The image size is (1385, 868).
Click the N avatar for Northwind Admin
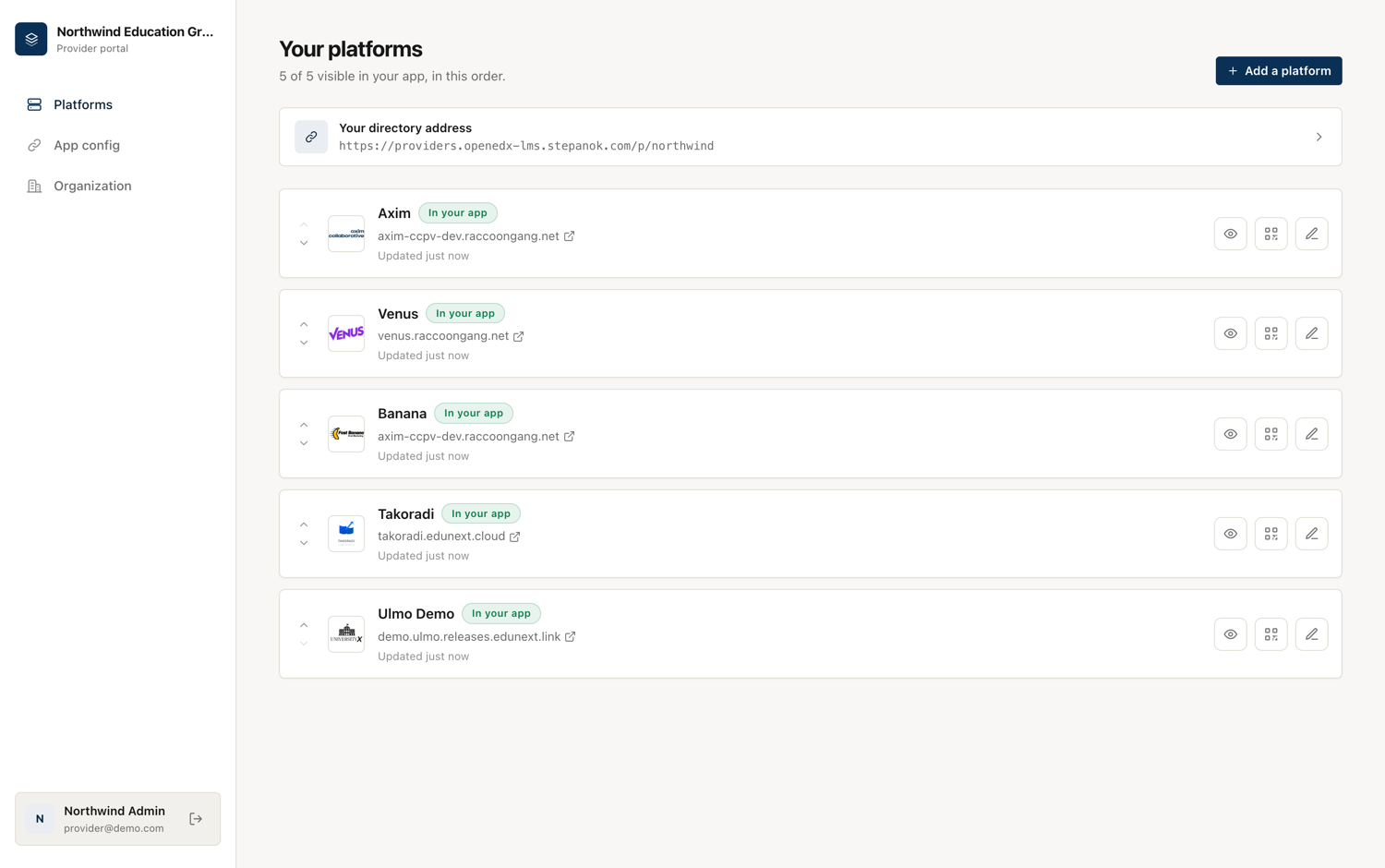point(40,819)
